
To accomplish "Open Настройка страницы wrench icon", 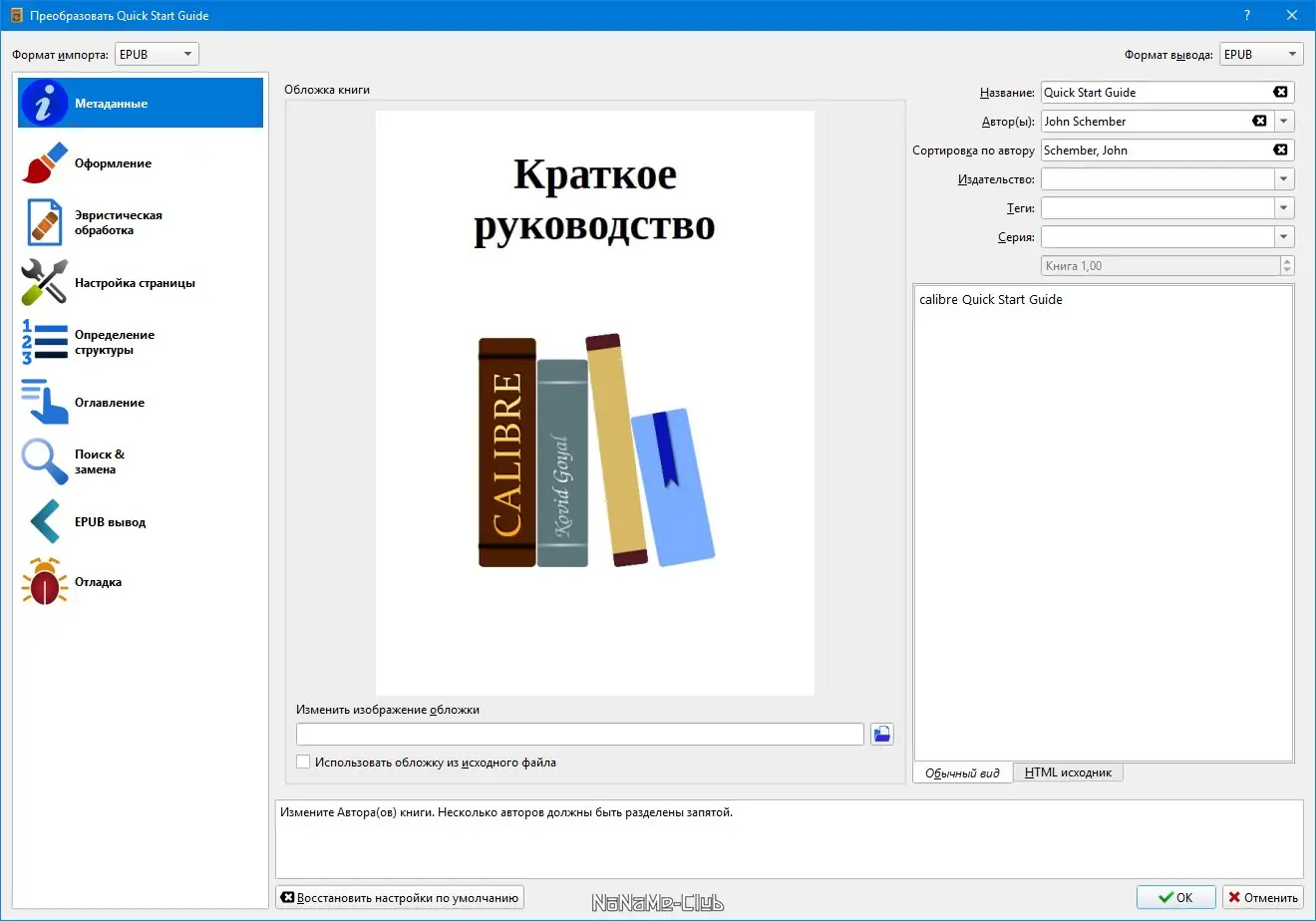I will click(x=44, y=283).
